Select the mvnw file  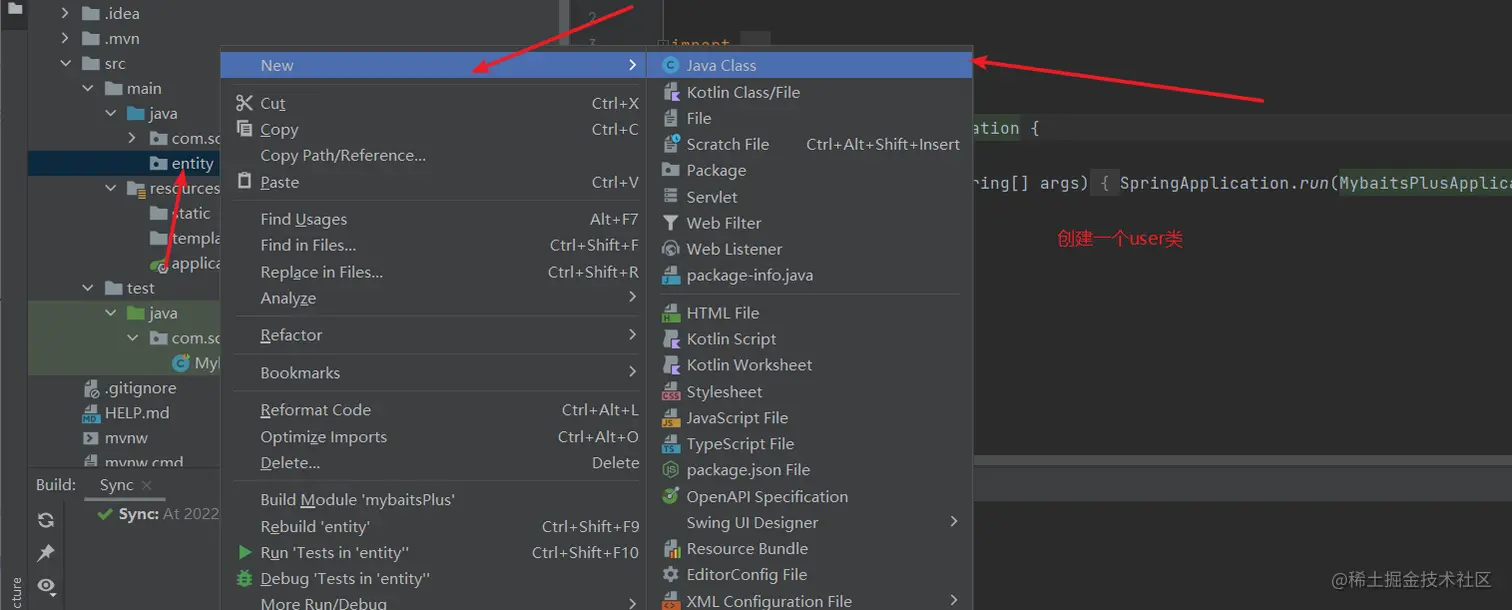[x=126, y=438]
